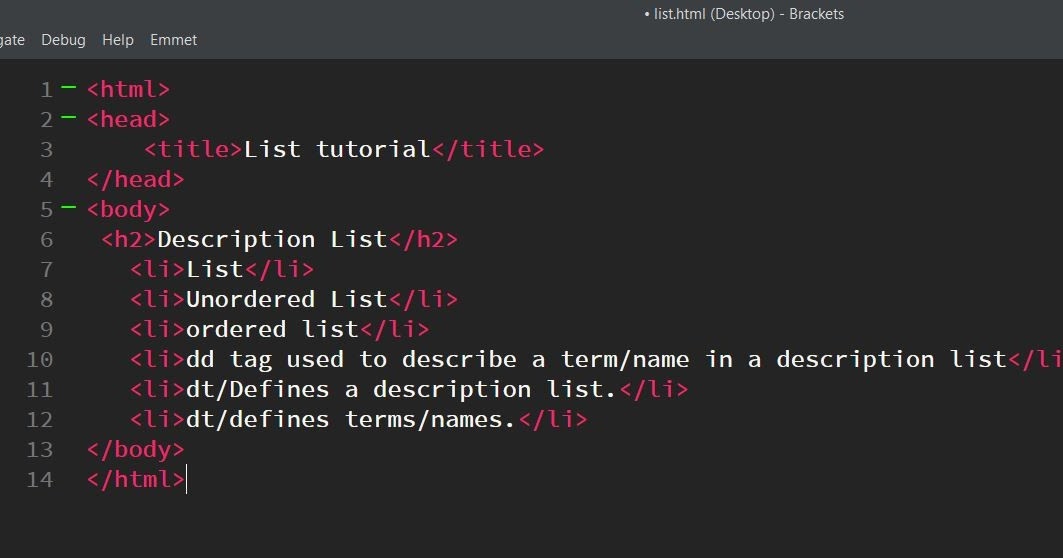1063x558 pixels.
Task: Collapse the head tag fold marker on line 2
Action: (x=68, y=117)
